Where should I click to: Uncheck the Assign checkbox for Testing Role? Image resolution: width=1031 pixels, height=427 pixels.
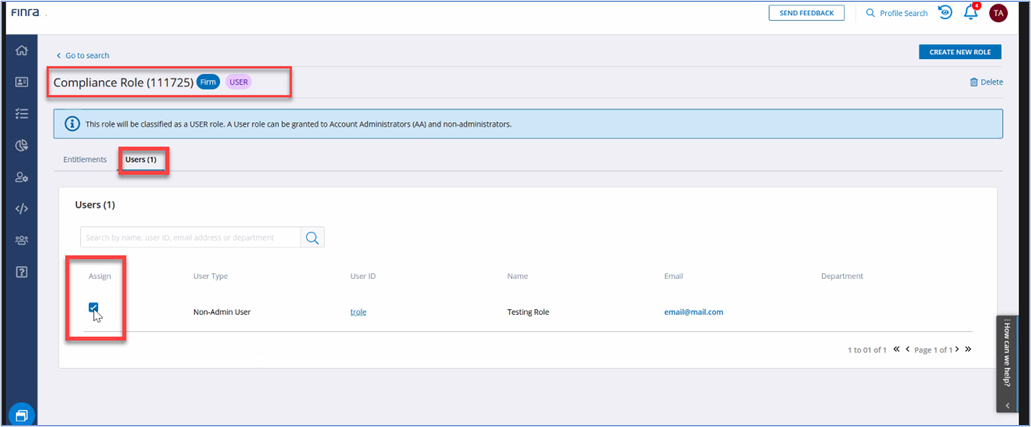click(x=94, y=309)
